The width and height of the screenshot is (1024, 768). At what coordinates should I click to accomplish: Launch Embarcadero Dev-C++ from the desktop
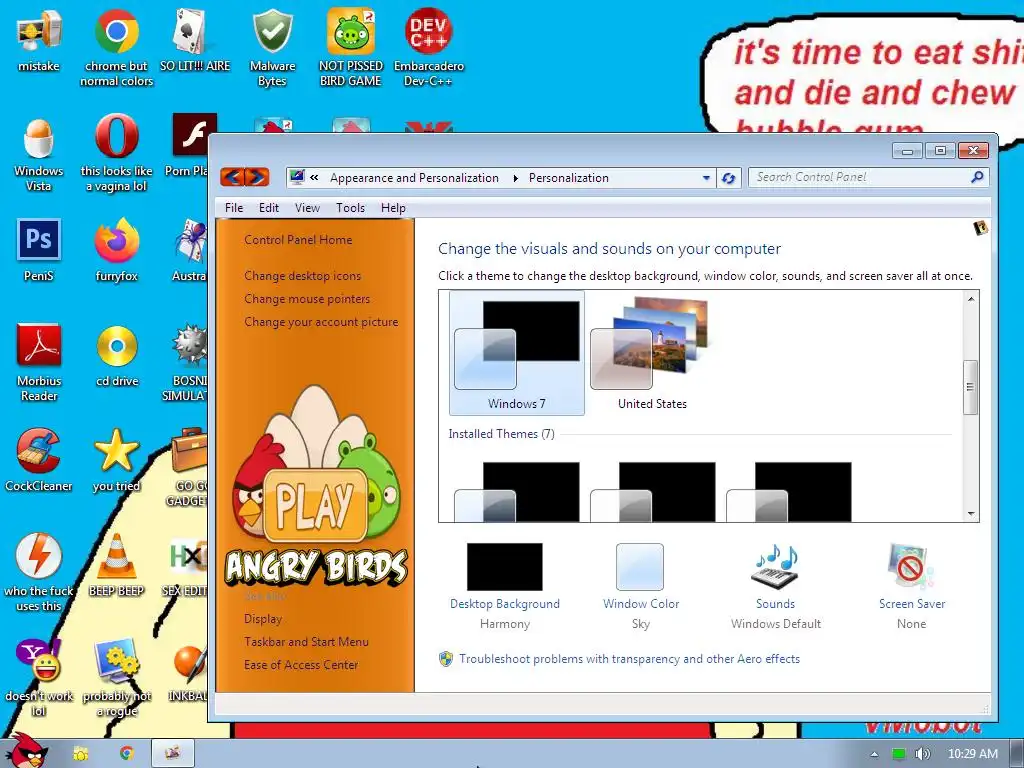coord(428,47)
